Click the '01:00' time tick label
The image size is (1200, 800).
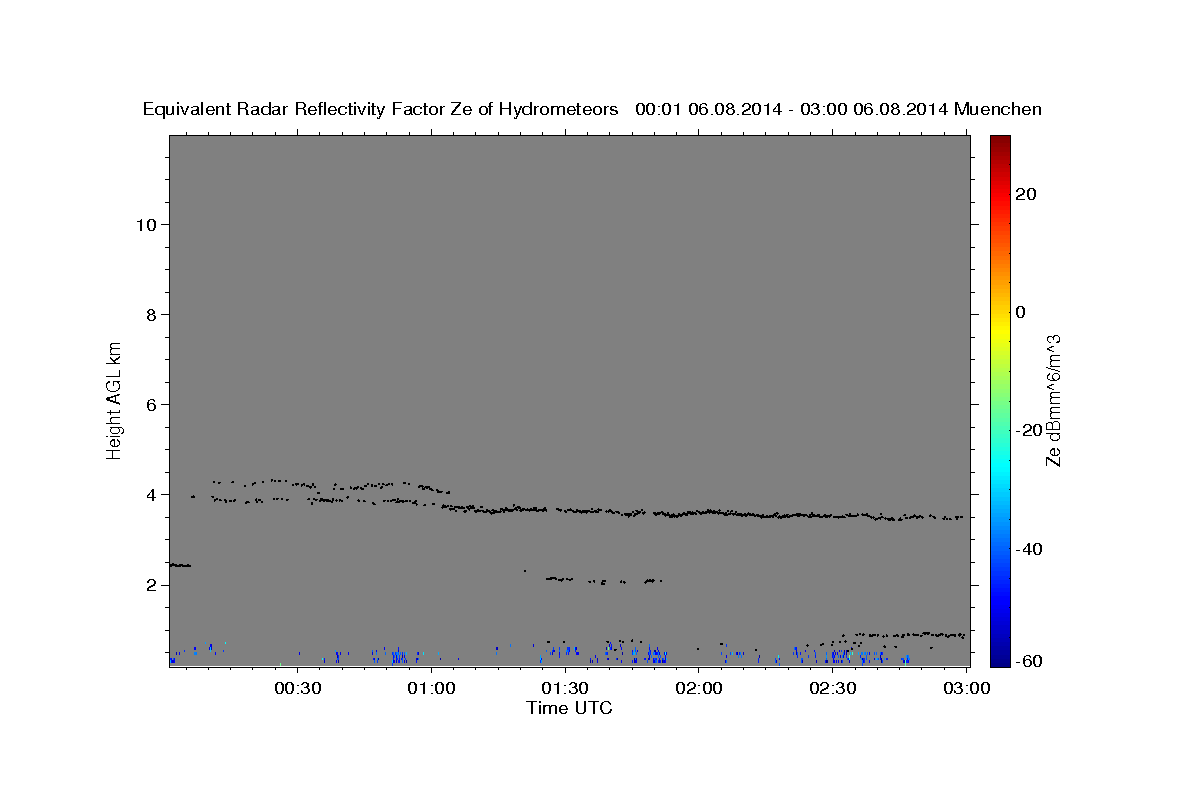coord(432,688)
